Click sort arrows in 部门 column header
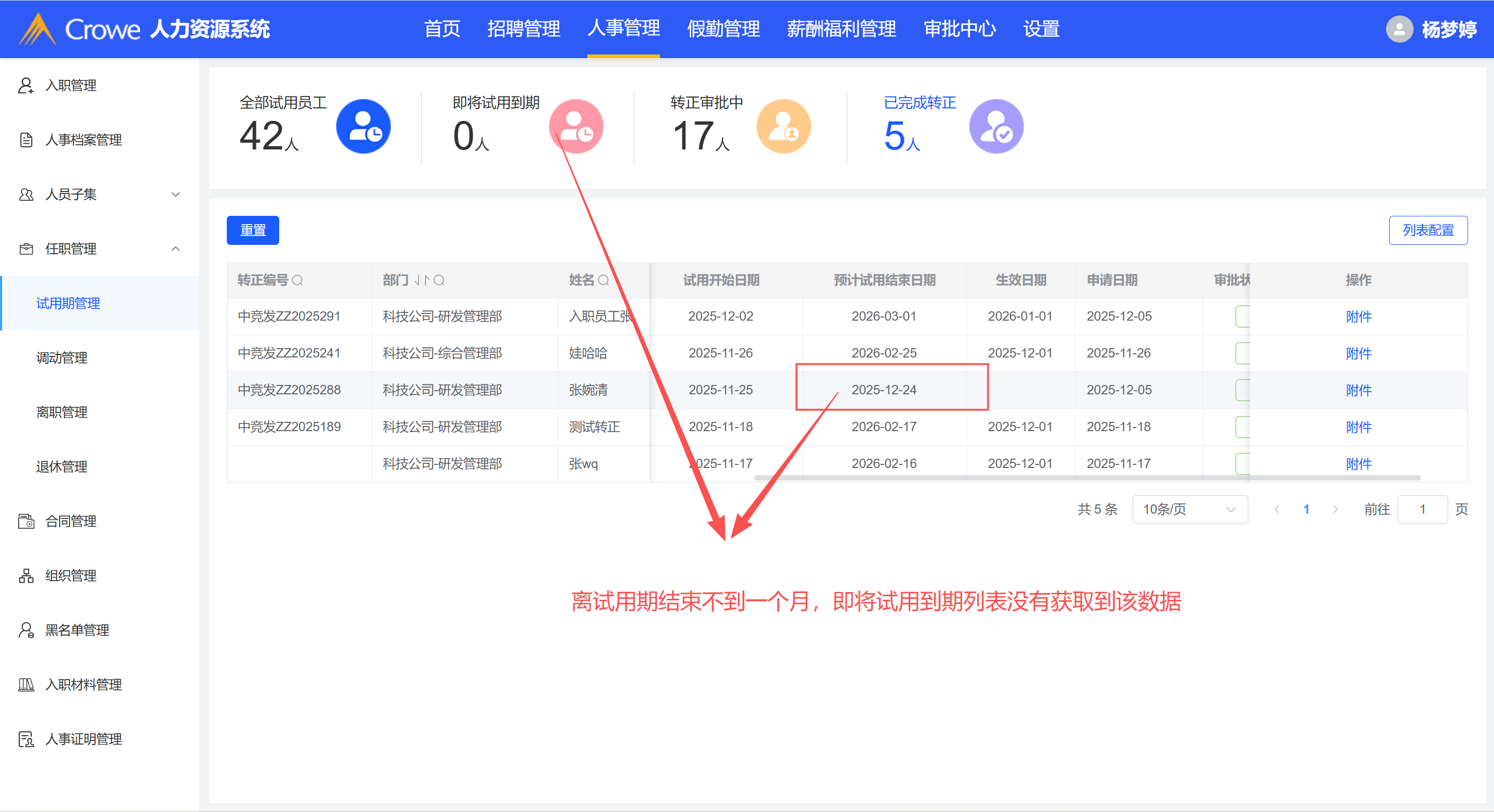Image resolution: width=1494 pixels, height=812 pixels. tap(422, 281)
